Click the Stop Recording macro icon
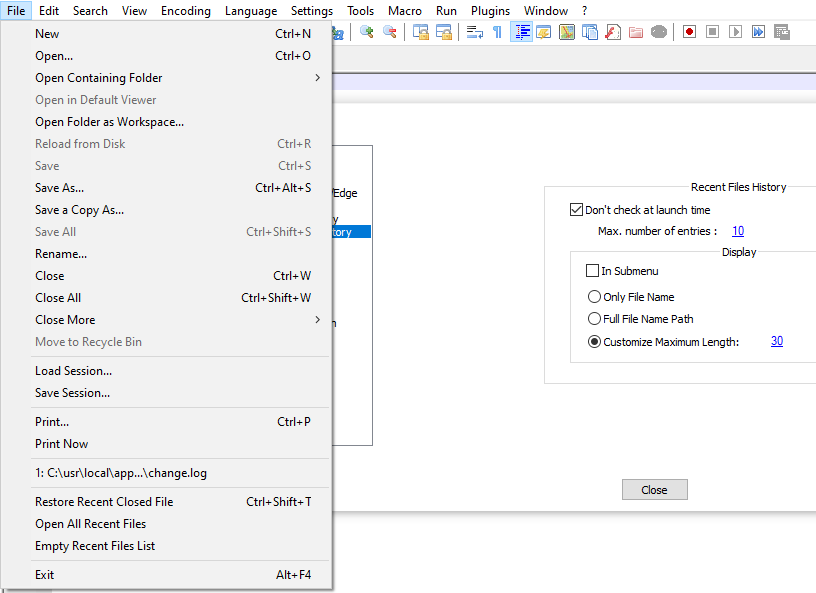This screenshot has height=593, width=816. 712,32
